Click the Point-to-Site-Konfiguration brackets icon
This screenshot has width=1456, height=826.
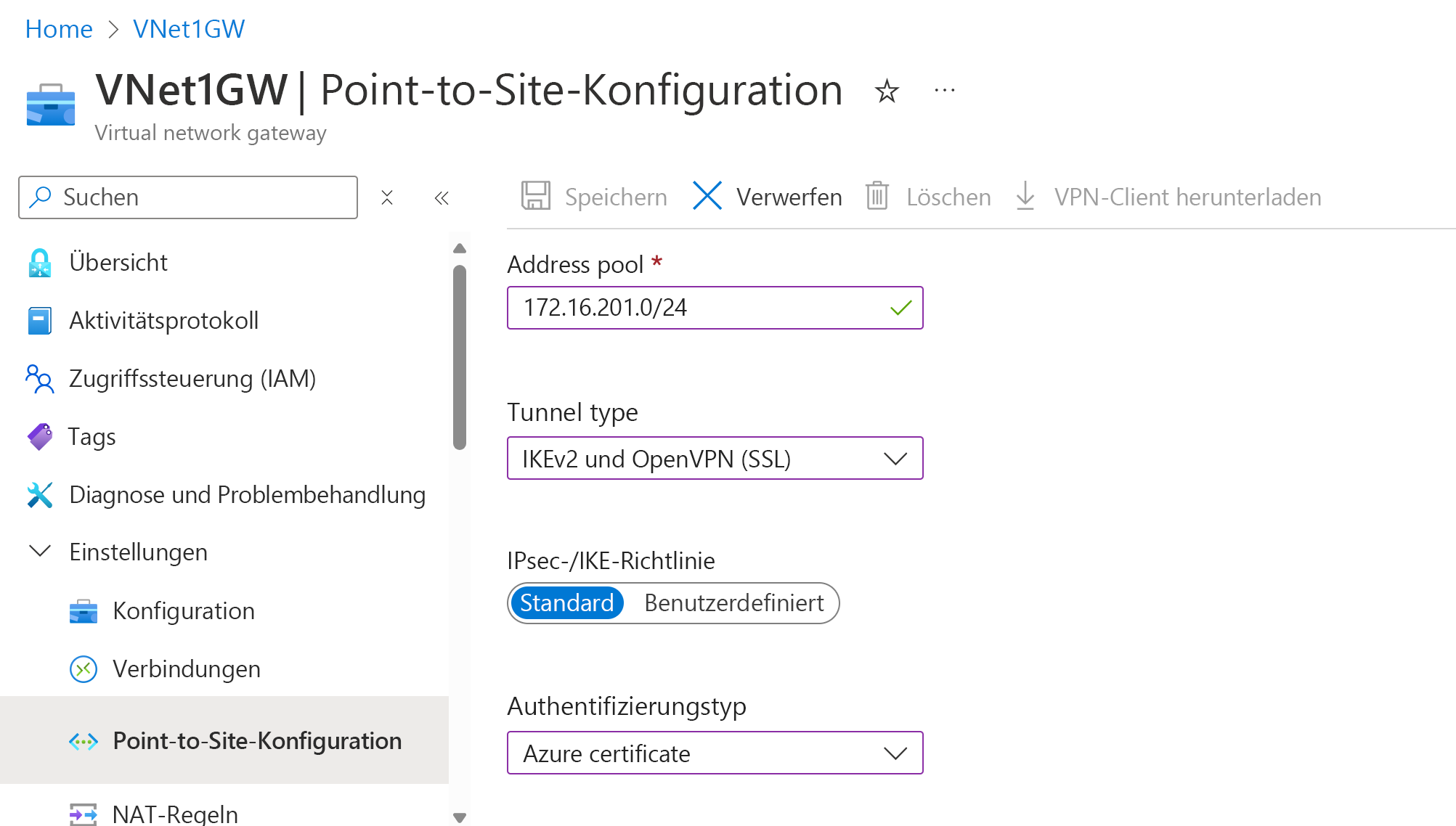point(84,741)
